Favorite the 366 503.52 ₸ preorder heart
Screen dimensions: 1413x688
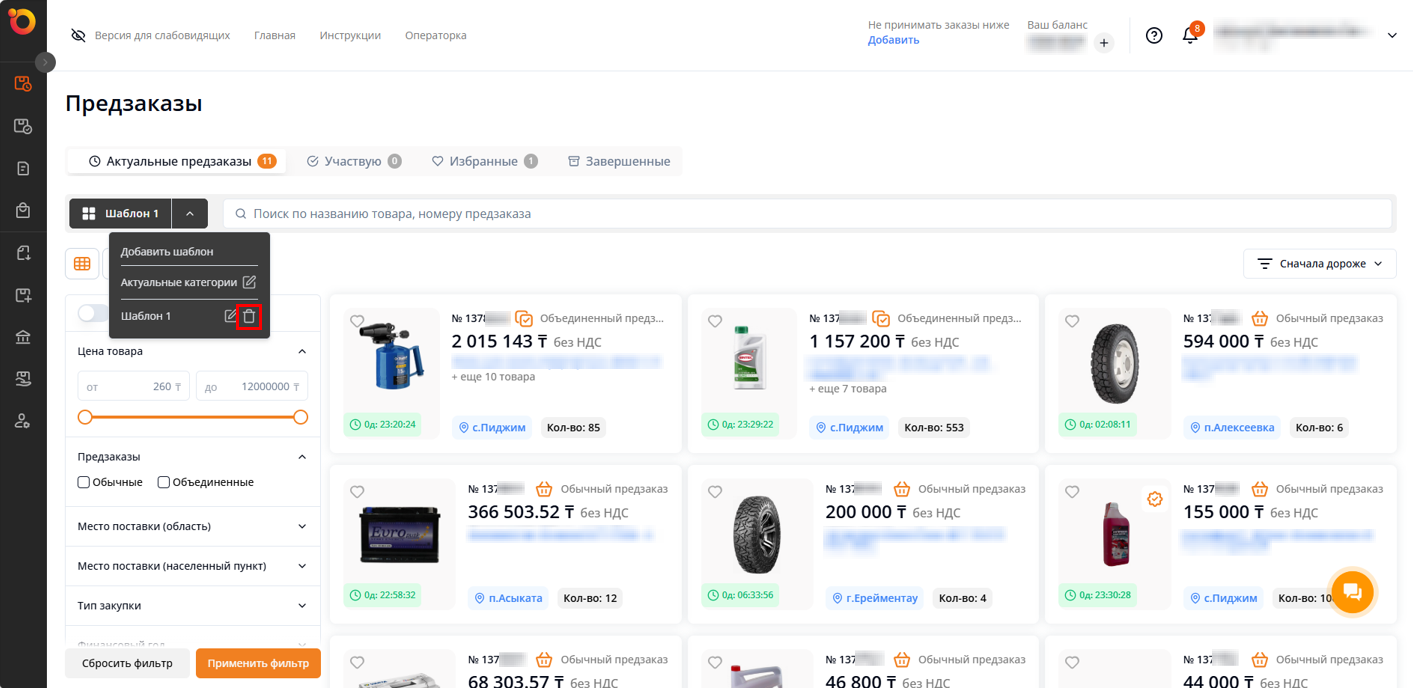(357, 492)
